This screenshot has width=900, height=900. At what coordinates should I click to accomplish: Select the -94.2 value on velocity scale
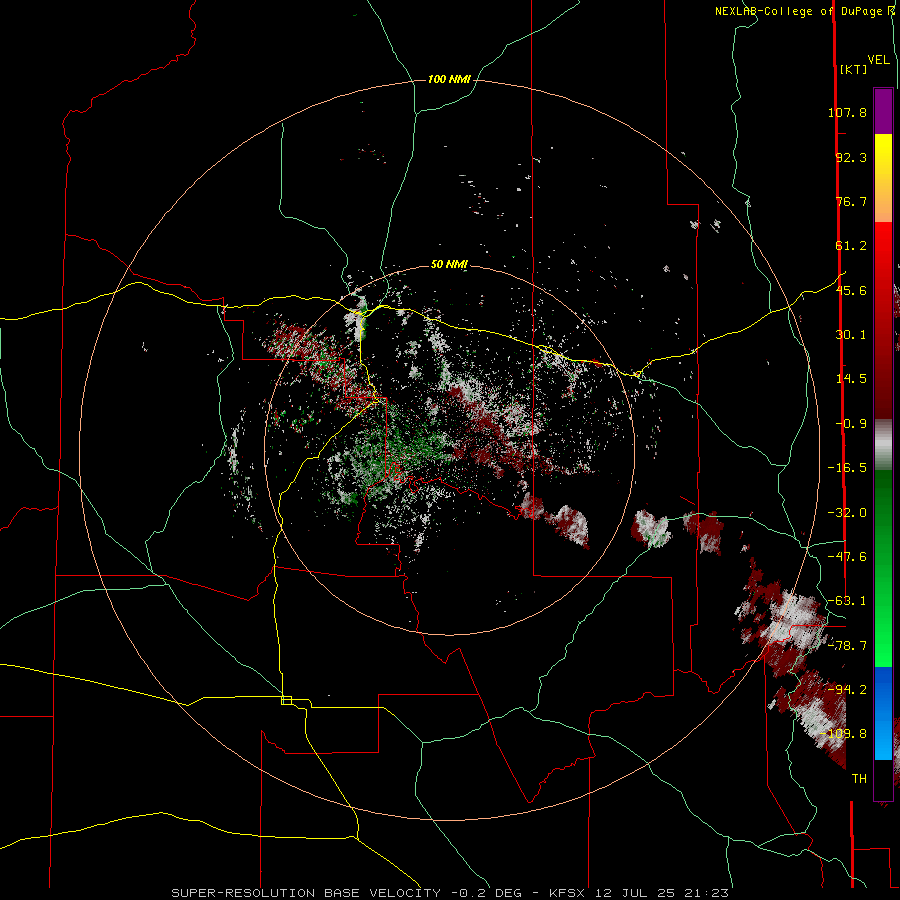point(847,690)
